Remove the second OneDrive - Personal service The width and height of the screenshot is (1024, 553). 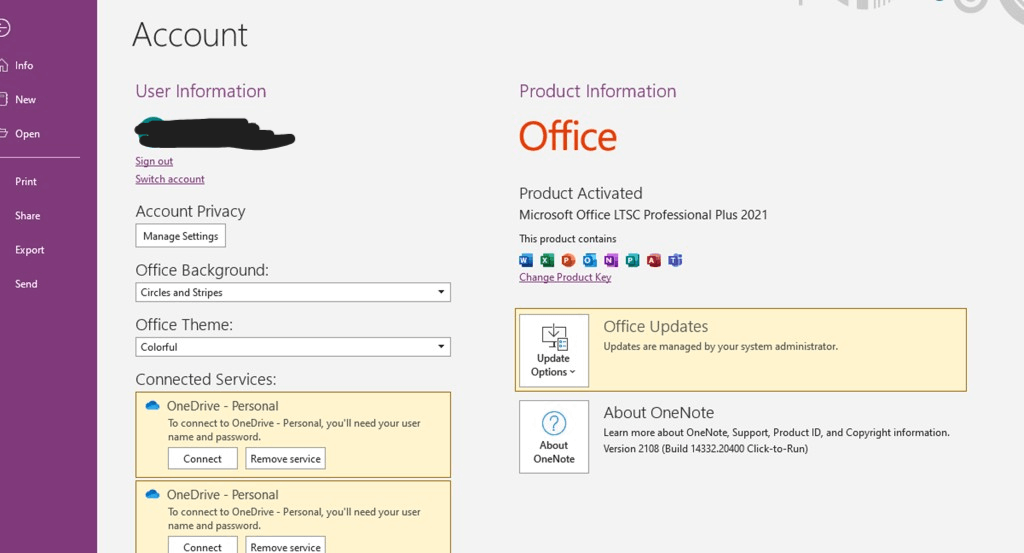285,546
